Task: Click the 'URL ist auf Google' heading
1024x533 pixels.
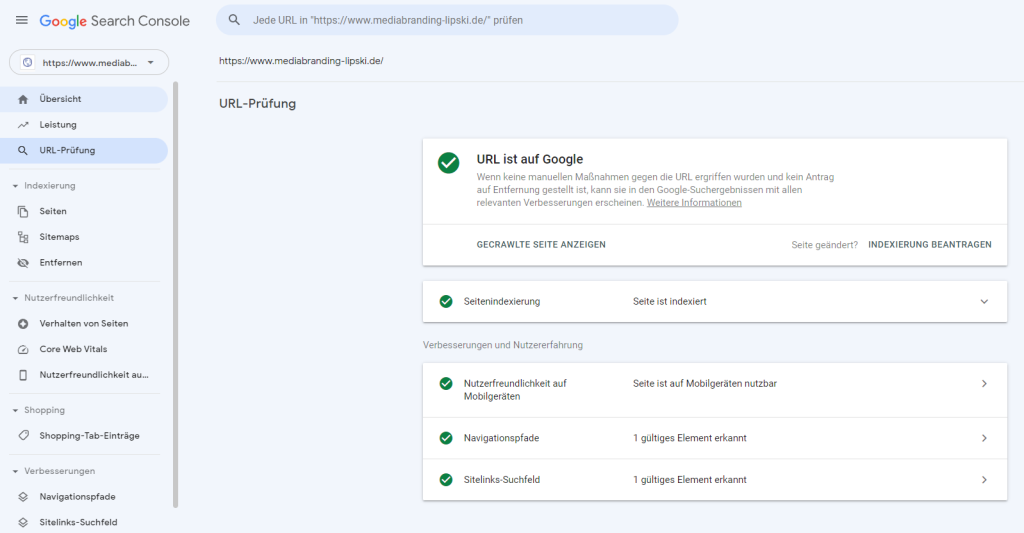Action: point(530,159)
